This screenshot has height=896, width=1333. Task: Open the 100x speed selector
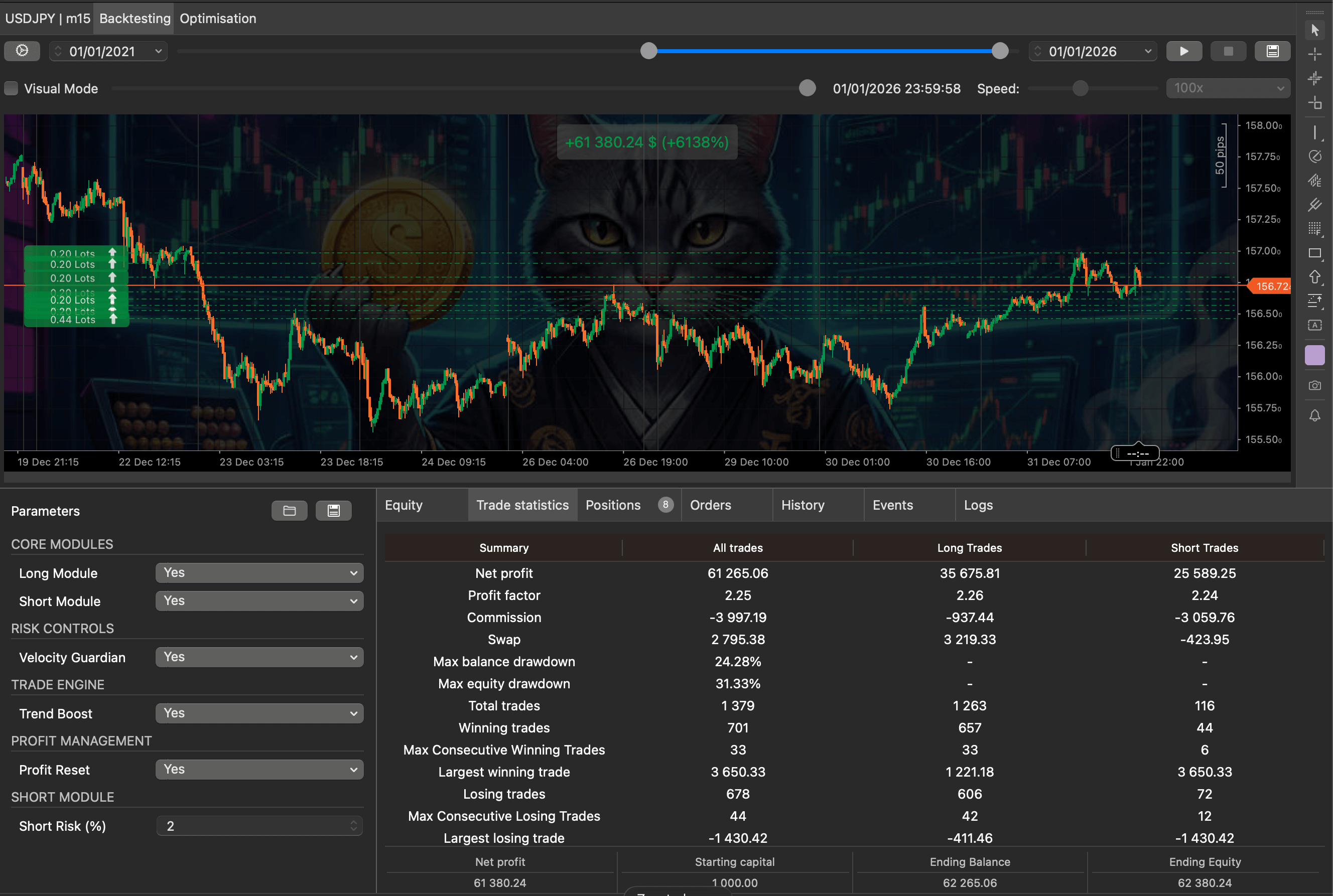1227,88
